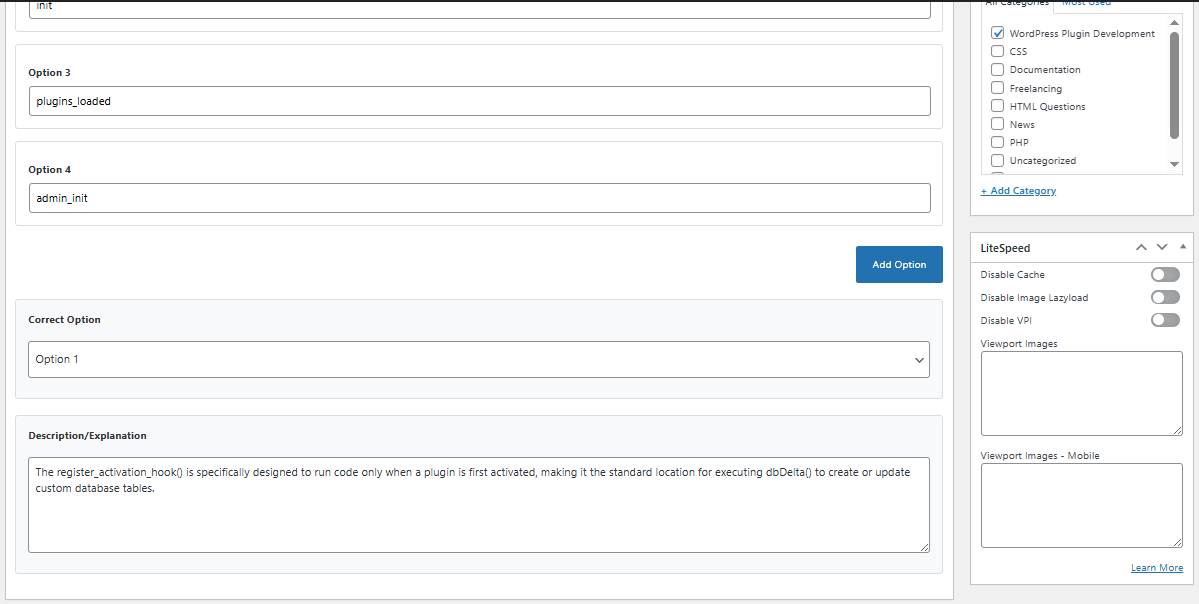Tick the PHP category checkbox
Screen dimensions: 1199x604
click(x=998, y=142)
